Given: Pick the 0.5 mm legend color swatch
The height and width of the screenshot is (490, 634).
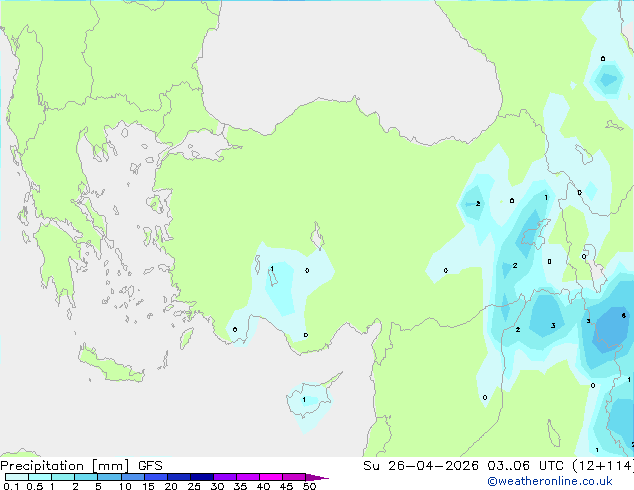Looking at the screenshot, I should 40,477.
